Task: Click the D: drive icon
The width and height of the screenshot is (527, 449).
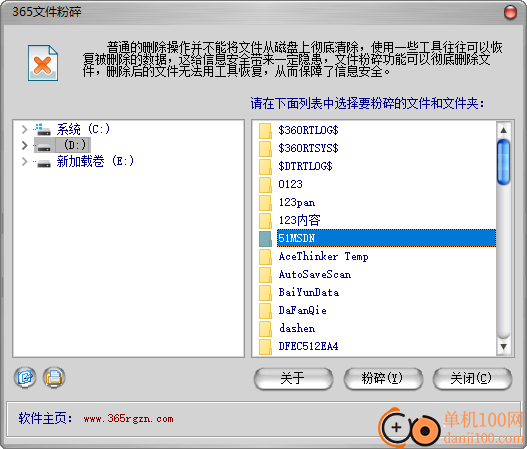Action: point(44,147)
